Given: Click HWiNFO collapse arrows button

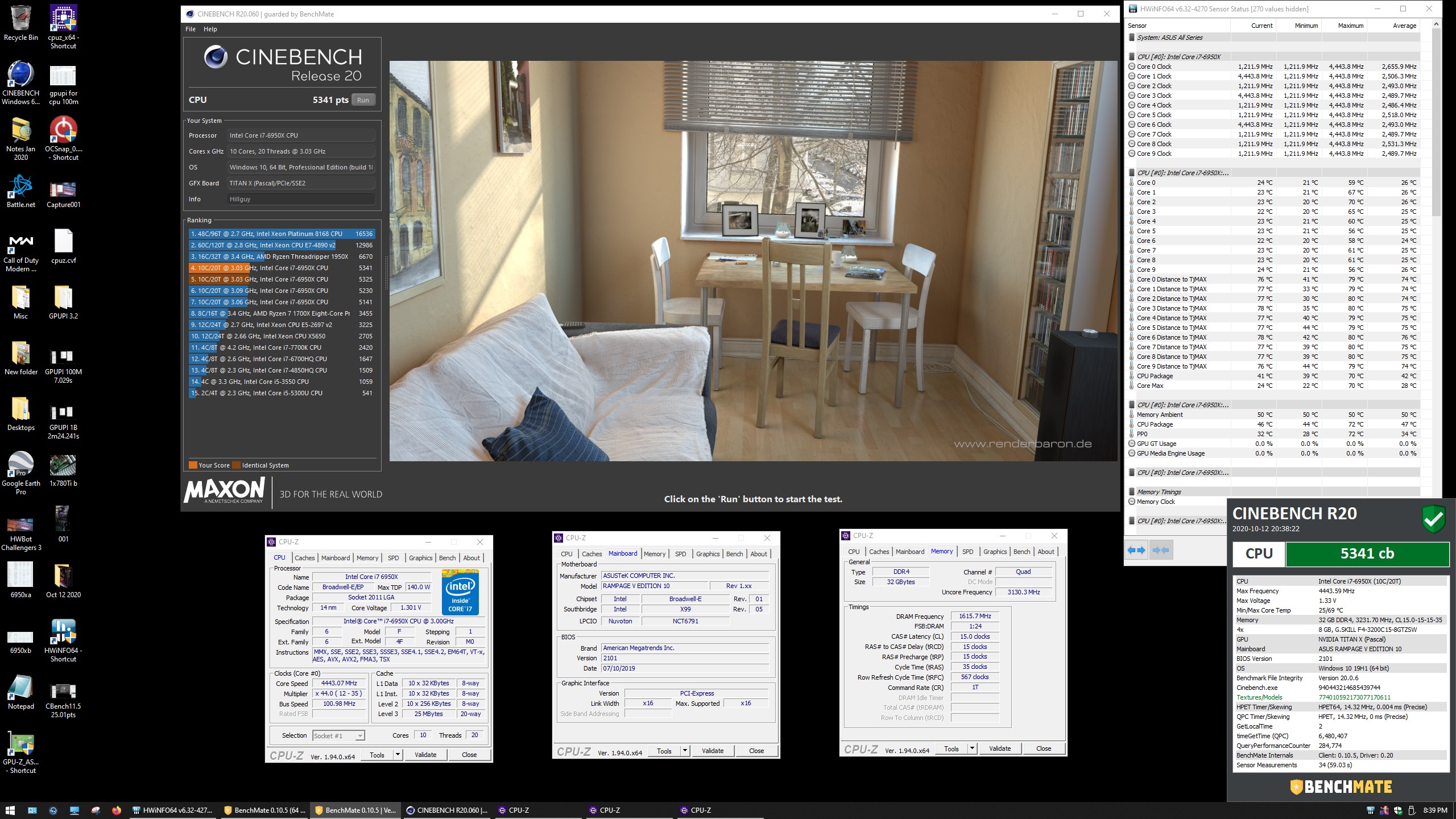Looking at the screenshot, I should coord(1160,550).
